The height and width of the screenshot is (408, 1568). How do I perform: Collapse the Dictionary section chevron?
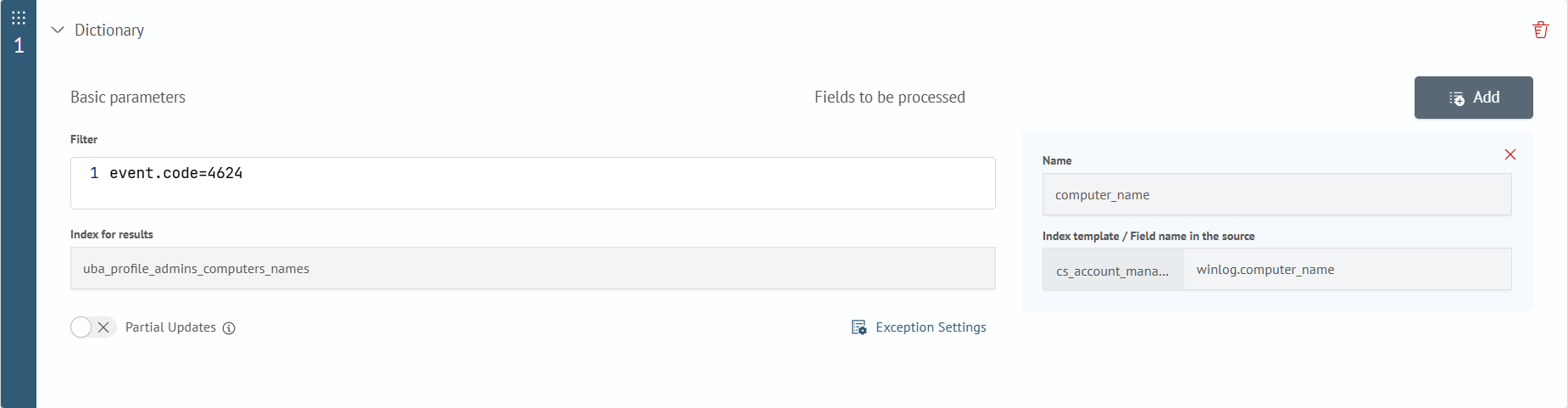[x=58, y=30]
